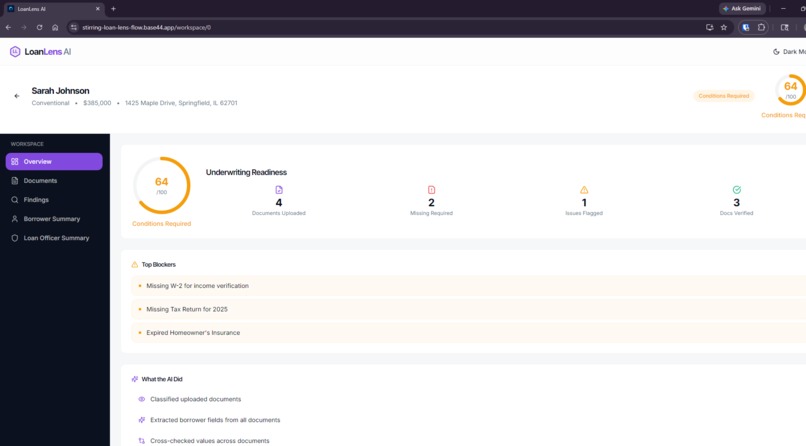Open Loan Officer Summary in the sidebar

click(x=54, y=238)
